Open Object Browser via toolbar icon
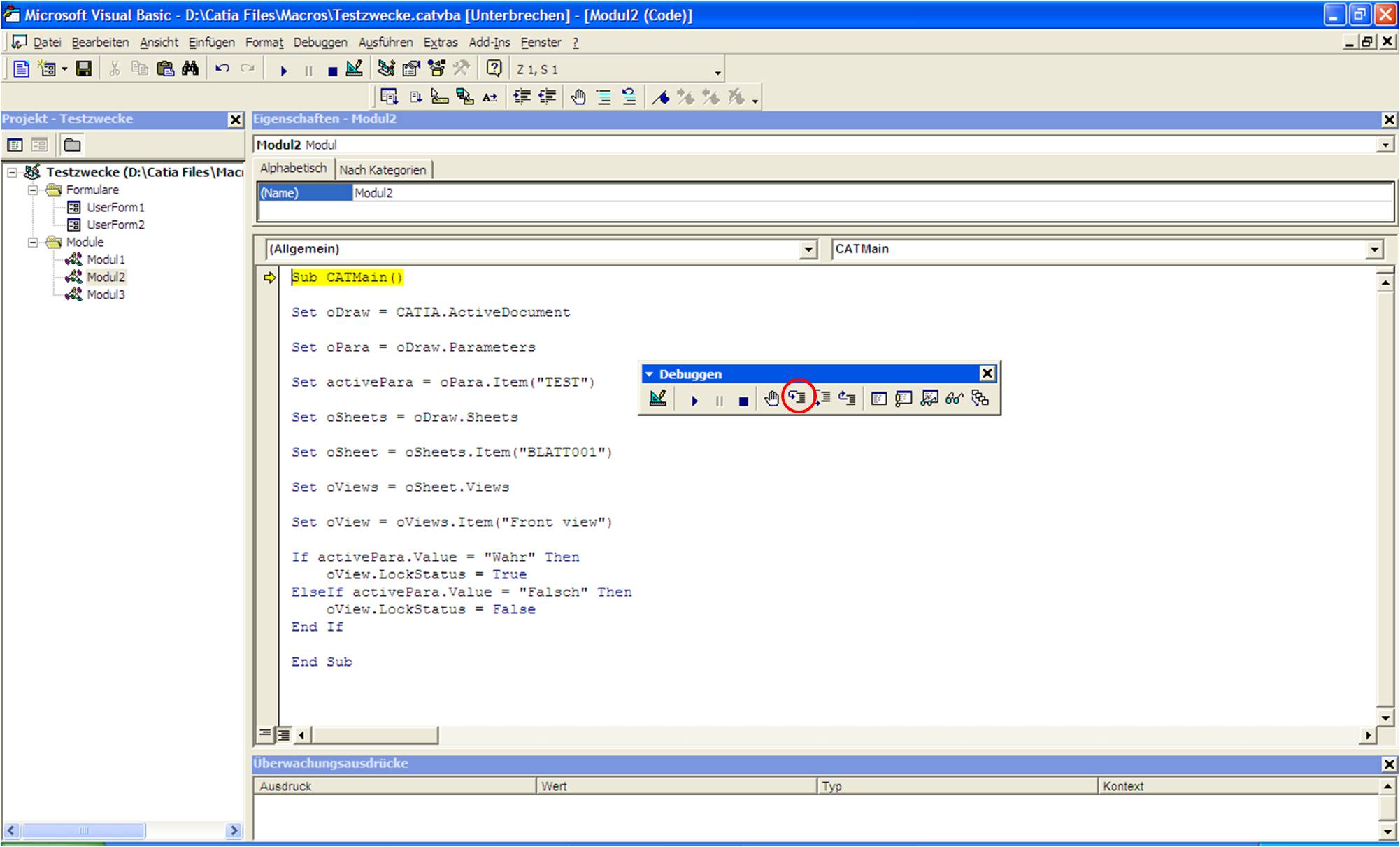Viewport: 1400px width, 847px height. [436, 69]
